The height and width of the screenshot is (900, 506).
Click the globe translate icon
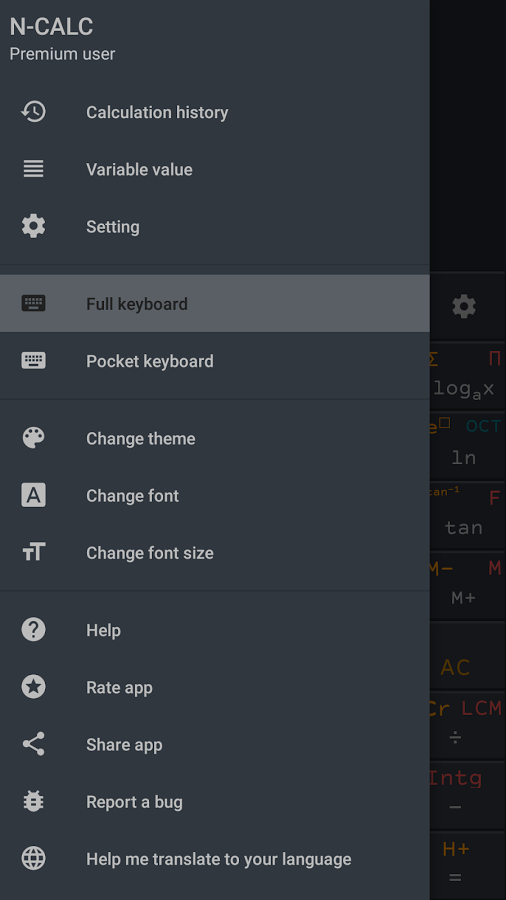pos(33,859)
